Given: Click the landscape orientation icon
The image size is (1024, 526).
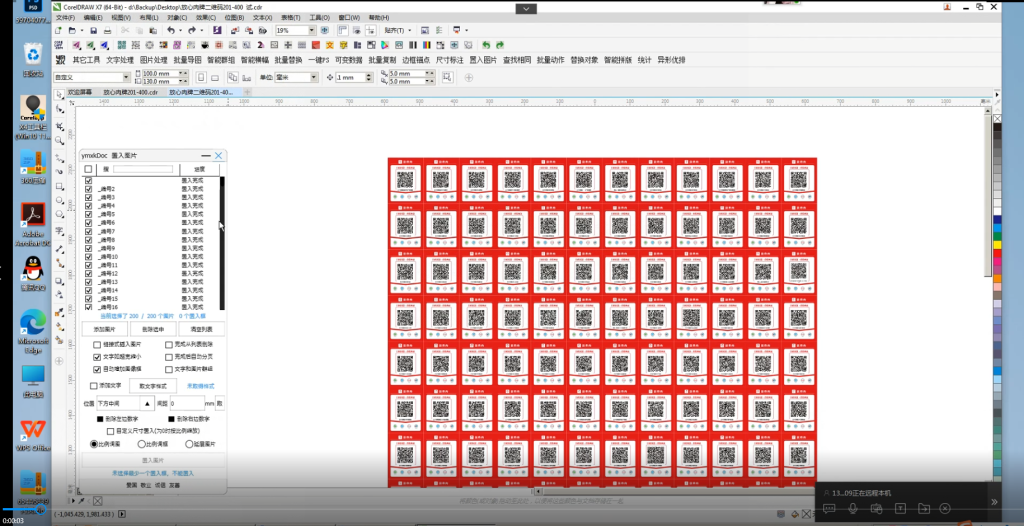Looking at the screenshot, I should tap(215, 77).
